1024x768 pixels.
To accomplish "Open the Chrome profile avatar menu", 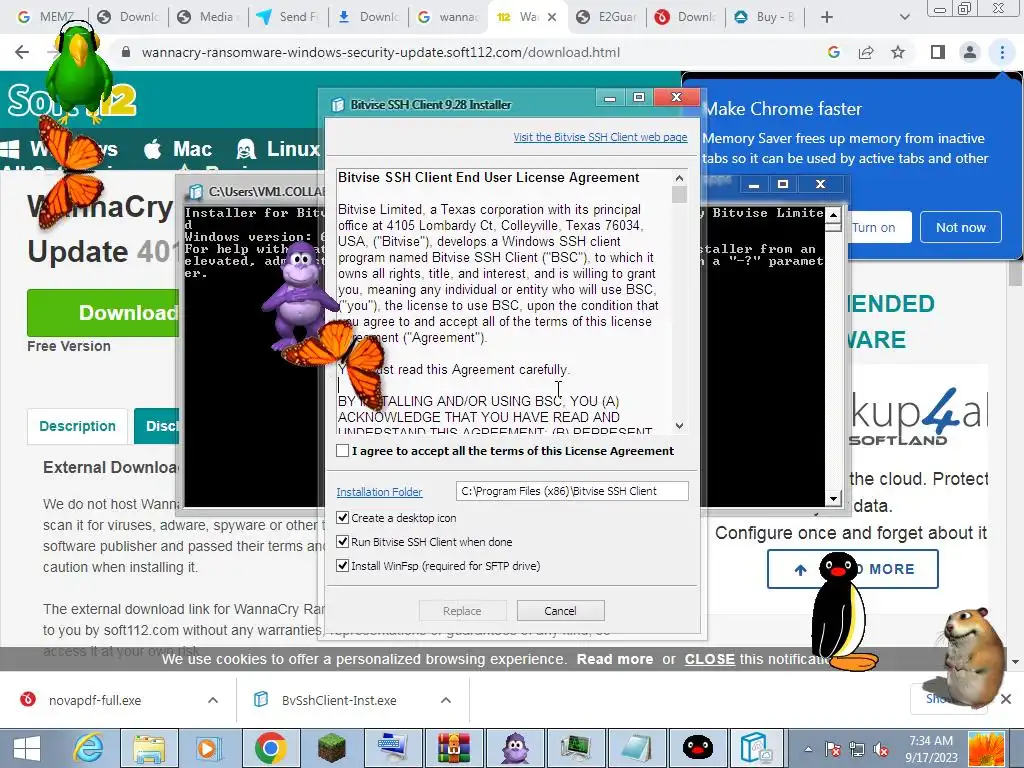I will click(970, 52).
